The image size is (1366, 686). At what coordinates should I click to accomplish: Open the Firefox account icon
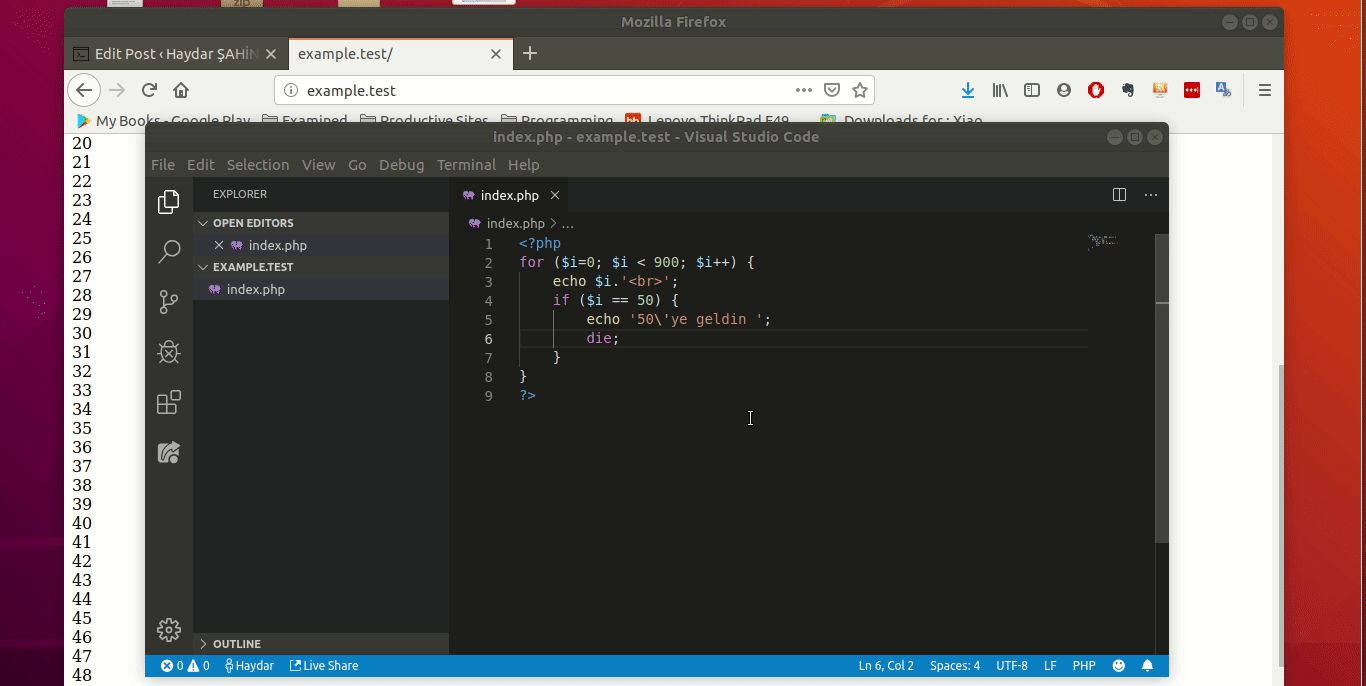1064,90
